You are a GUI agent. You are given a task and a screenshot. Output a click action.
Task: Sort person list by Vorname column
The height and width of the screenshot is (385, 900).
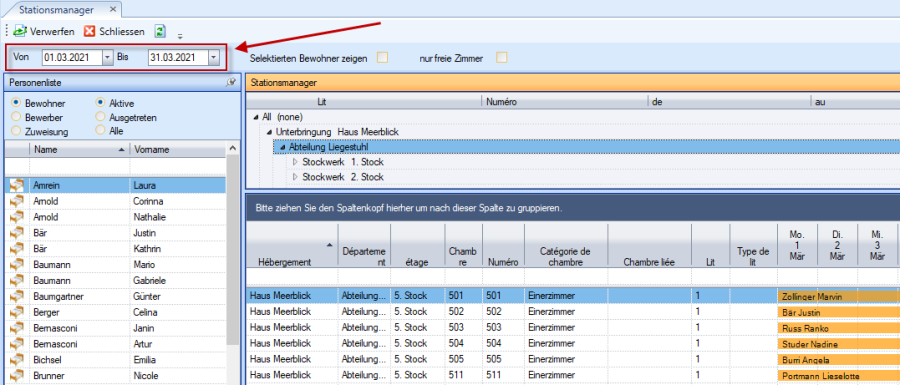[x=178, y=150]
